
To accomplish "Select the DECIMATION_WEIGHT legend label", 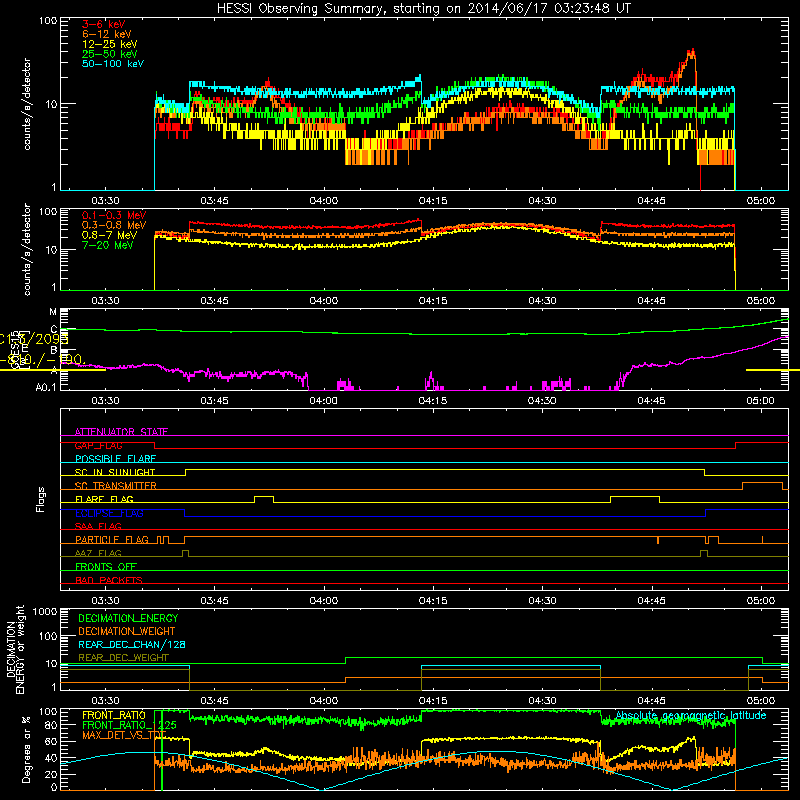I will (x=127, y=631).
